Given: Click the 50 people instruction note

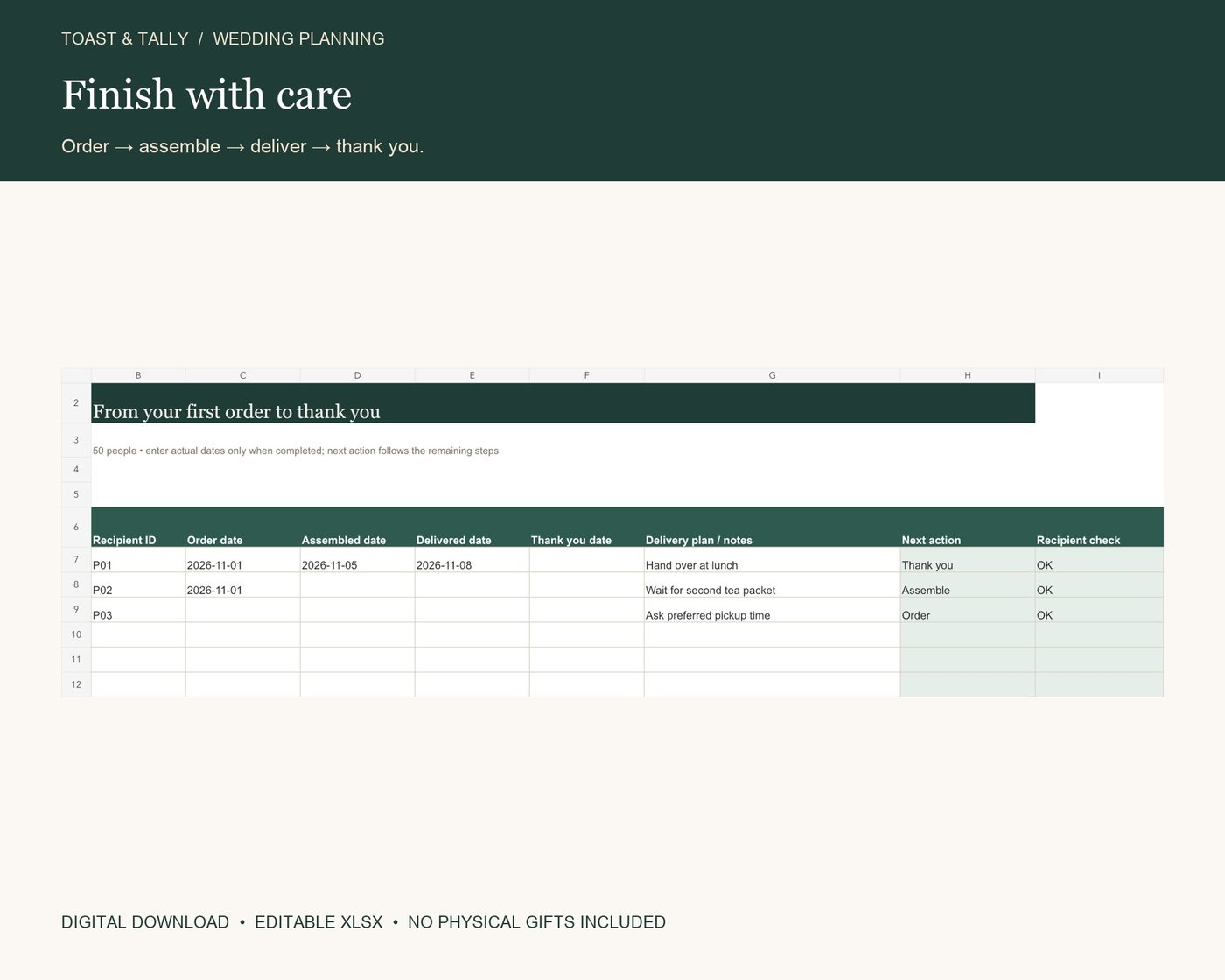Looking at the screenshot, I should [296, 451].
